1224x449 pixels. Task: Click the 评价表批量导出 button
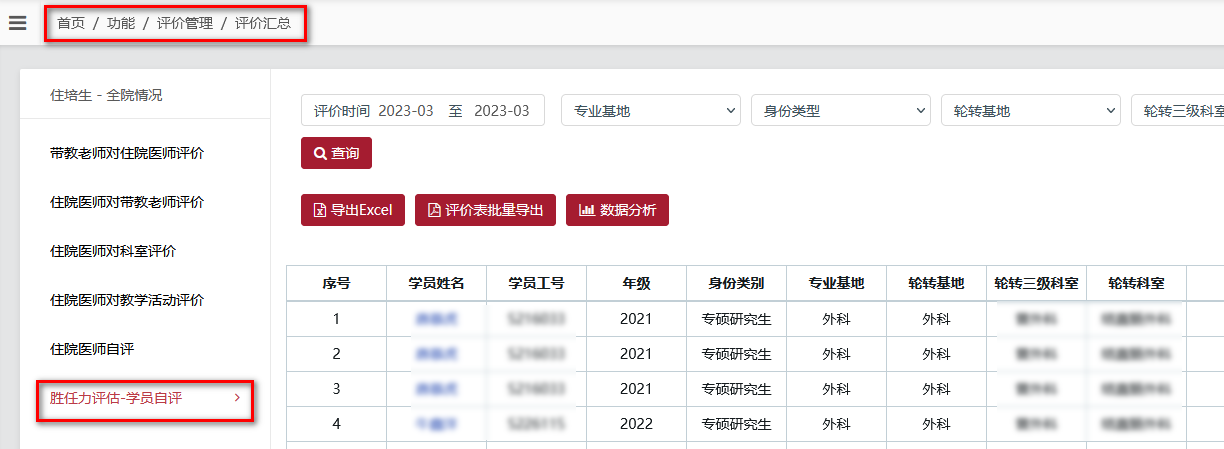tap(485, 210)
